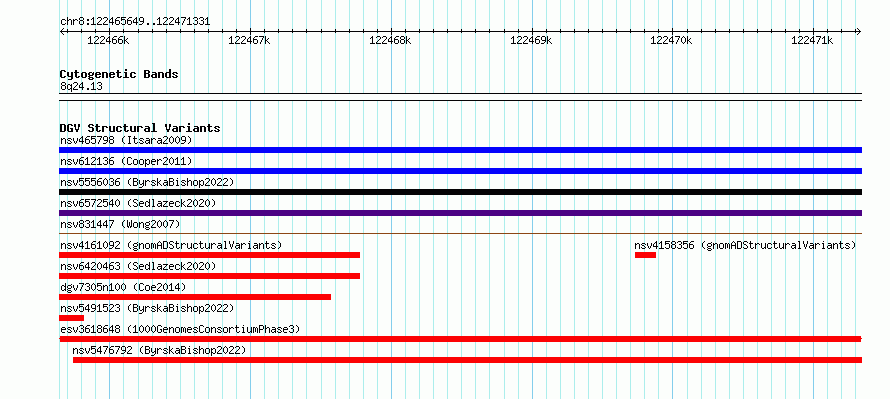Click the short red nsv4158356 variant bar
Viewport: 890px width, 399px height.
coord(645,255)
